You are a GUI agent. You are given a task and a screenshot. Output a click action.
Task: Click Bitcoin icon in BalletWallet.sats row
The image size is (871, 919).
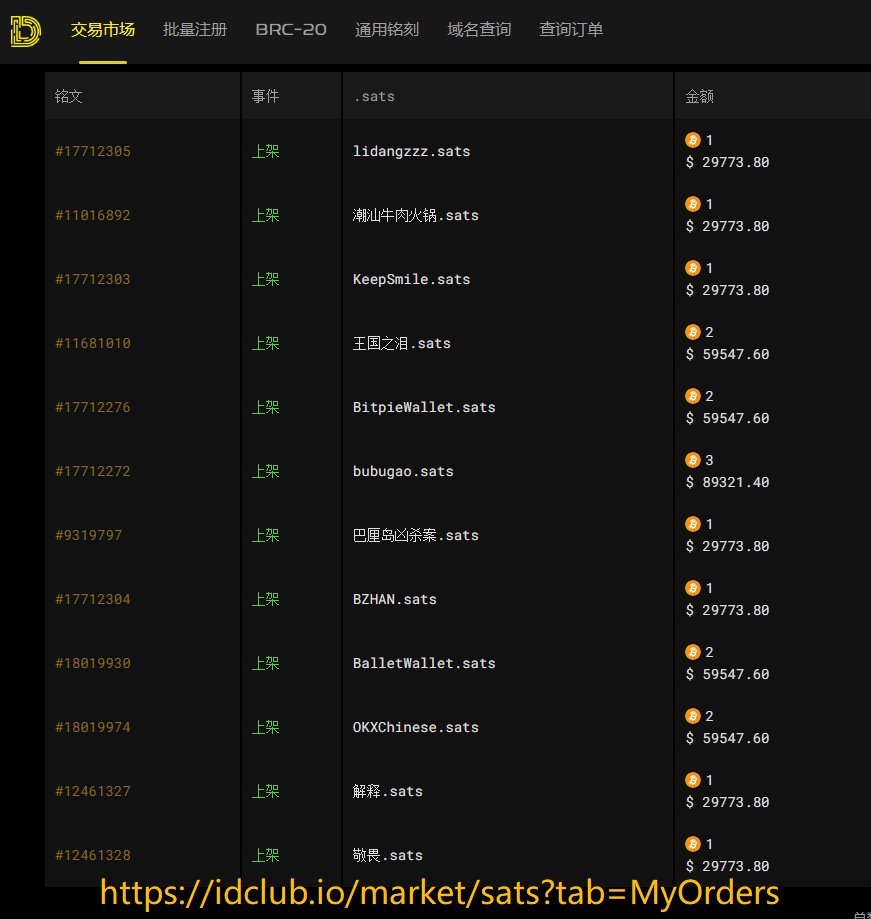pyautogui.click(x=693, y=652)
